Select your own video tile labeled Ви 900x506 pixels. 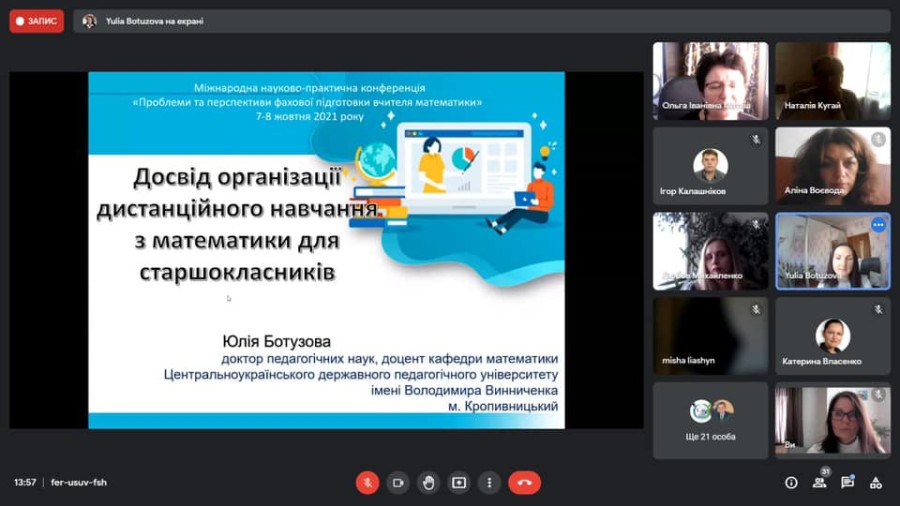coord(833,421)
